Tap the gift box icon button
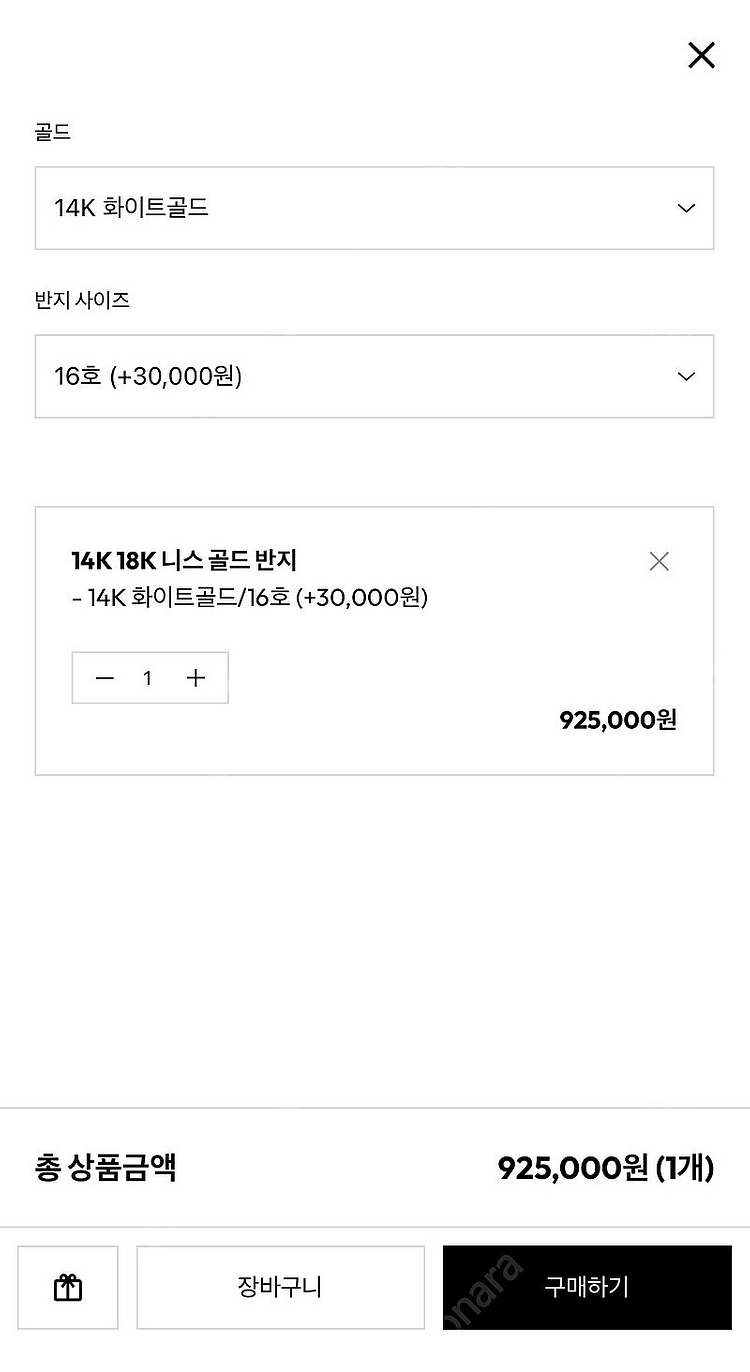750x1372 pixels. coord(68,1287)
